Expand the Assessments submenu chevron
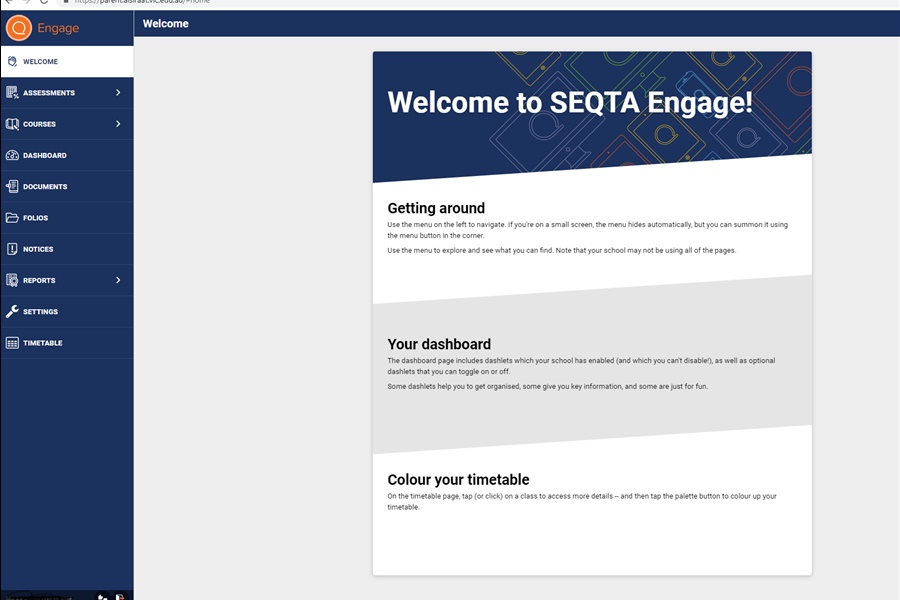 (118, 92)
